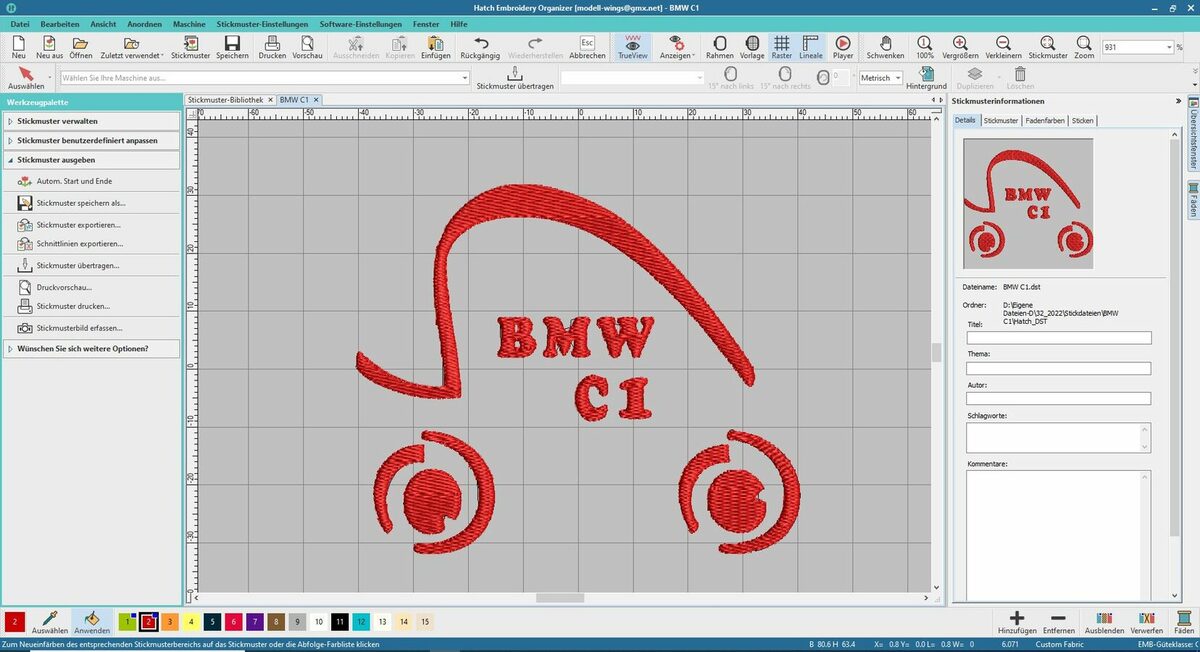1200x652 pixels.
Task: Click the Drucken print icon
Action: coord(272,47)
